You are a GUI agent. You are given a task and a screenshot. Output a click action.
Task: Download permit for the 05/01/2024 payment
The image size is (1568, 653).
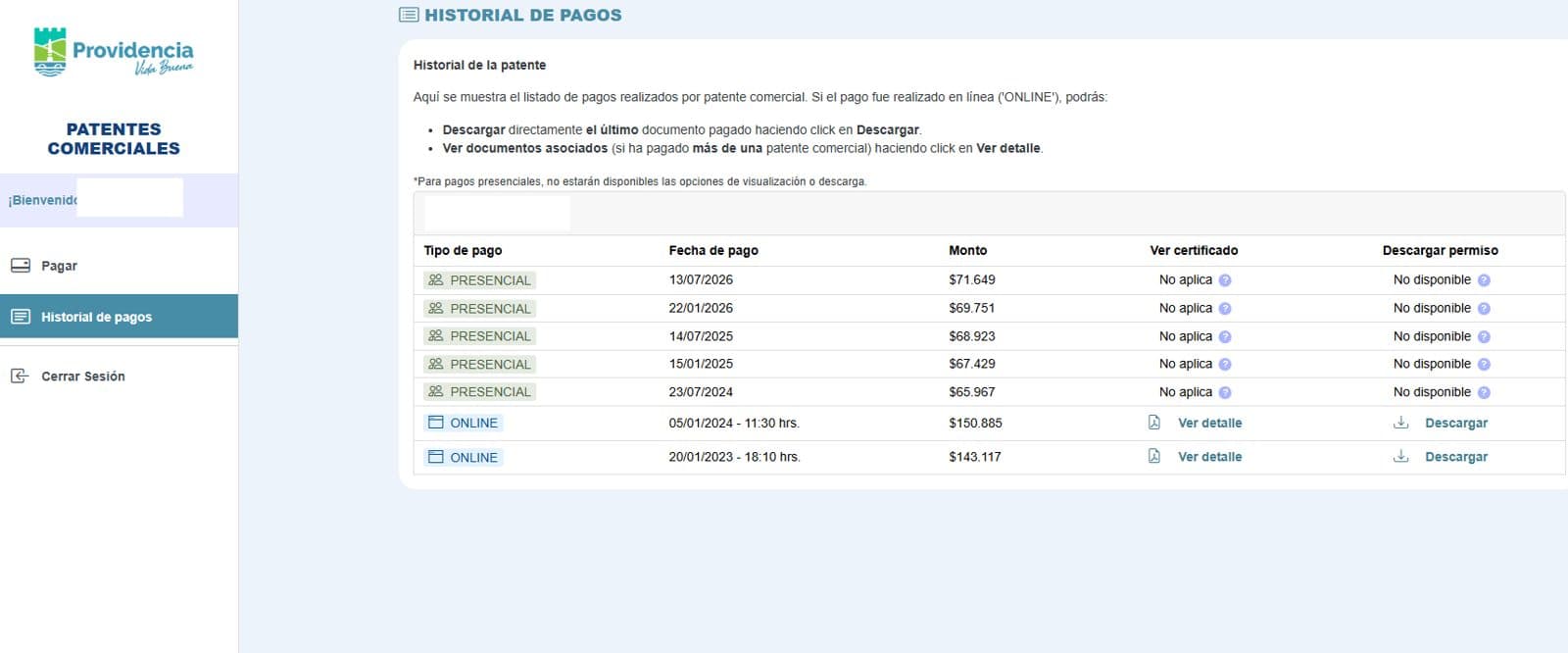click(x=1455, y=424)
